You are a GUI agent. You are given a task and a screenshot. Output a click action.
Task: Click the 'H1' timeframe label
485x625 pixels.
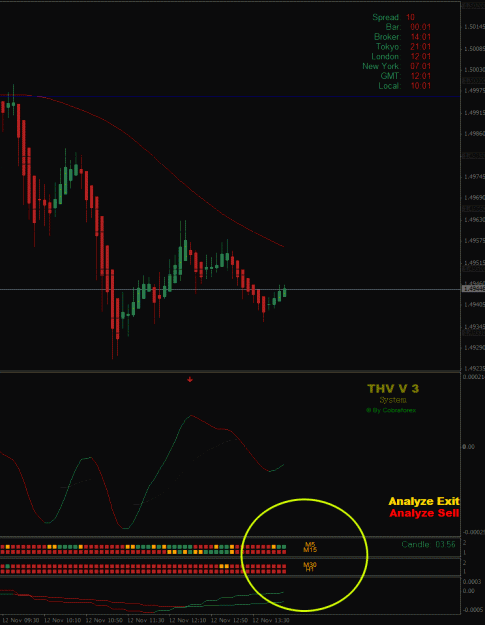310,570
